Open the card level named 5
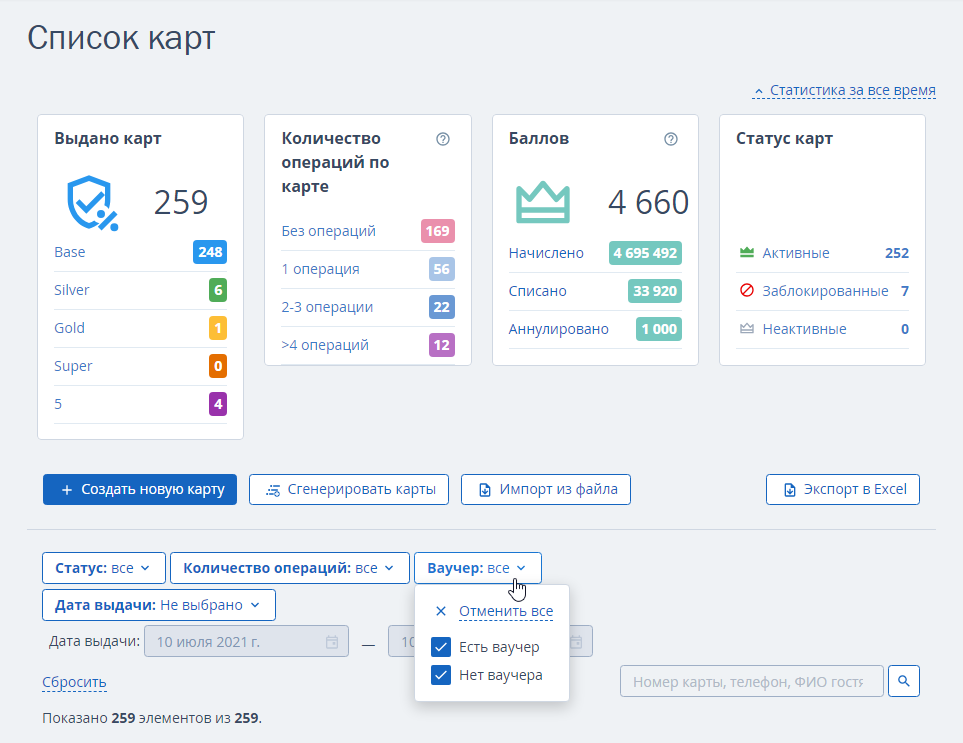The image size is (963, 743). point(58,404)
